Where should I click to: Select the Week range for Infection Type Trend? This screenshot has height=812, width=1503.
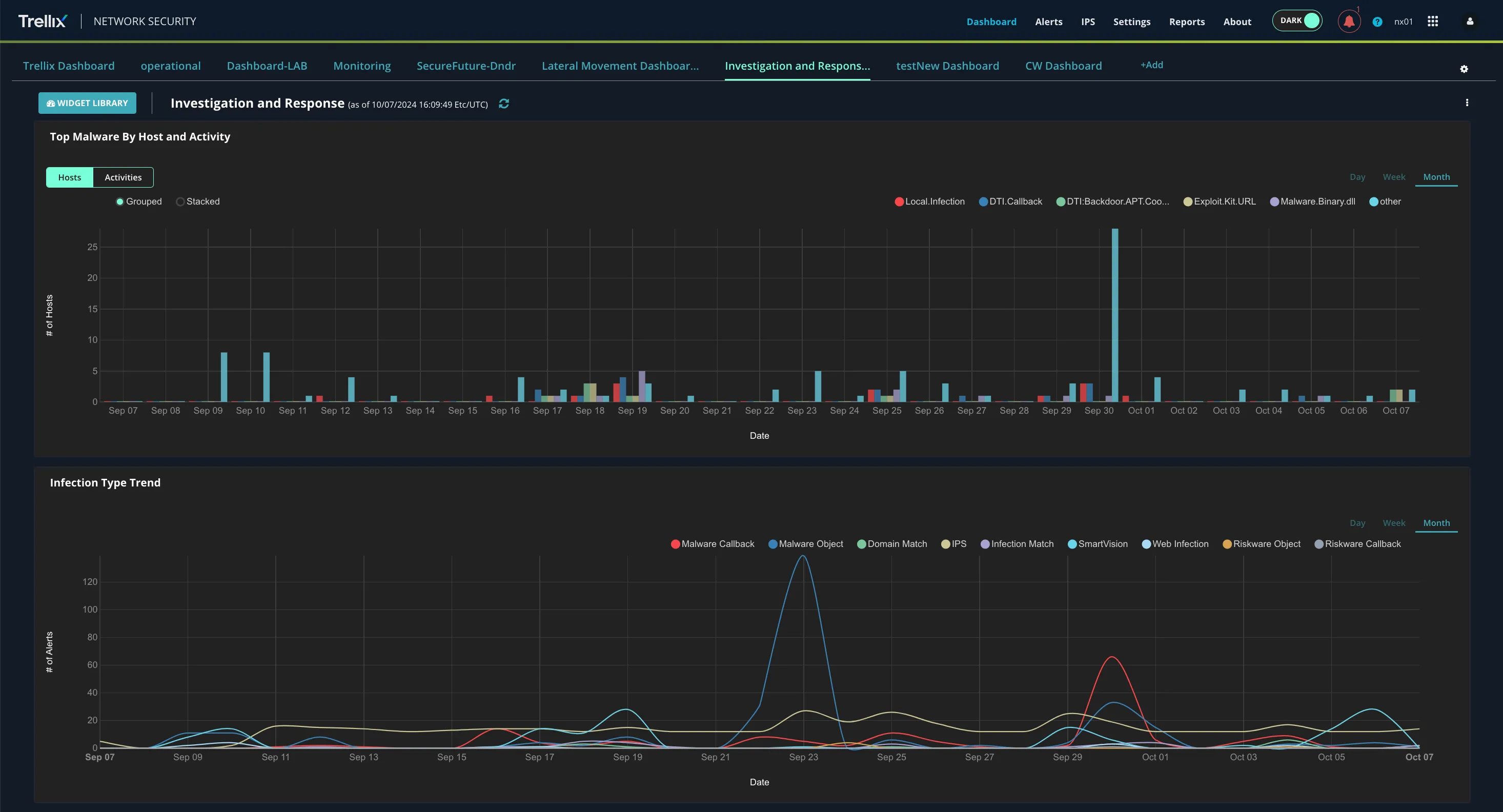1393,523
